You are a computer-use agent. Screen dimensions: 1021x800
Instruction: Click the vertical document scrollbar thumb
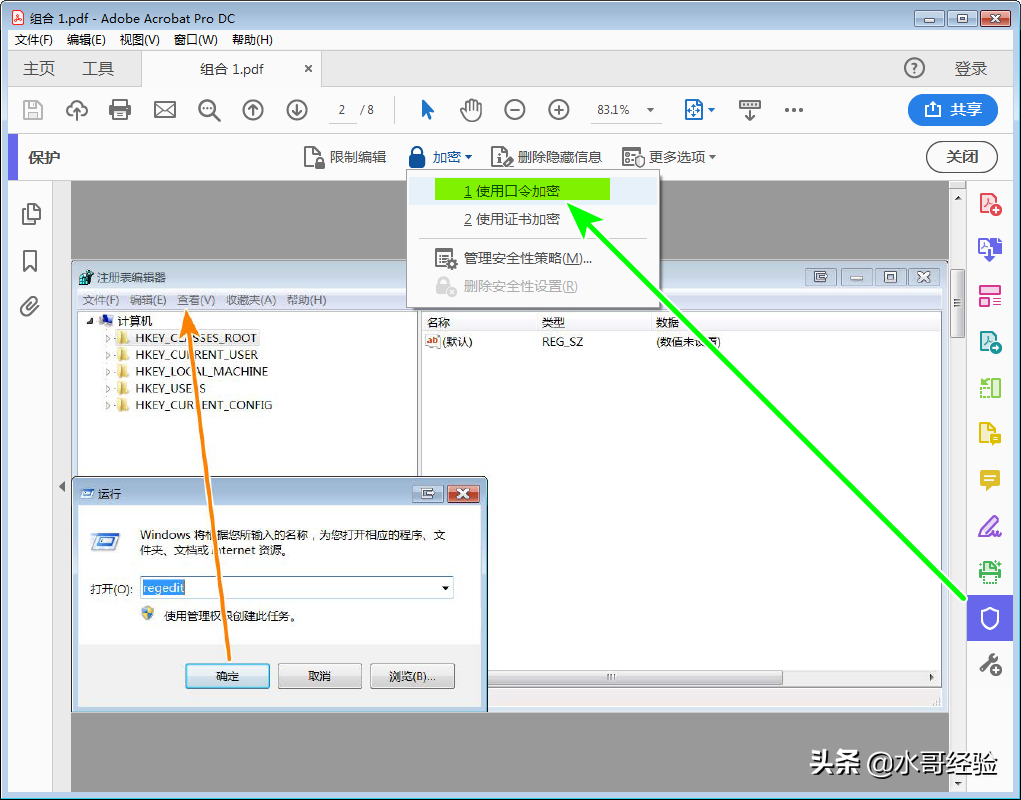pyautogui.click(x=957, y=304)
